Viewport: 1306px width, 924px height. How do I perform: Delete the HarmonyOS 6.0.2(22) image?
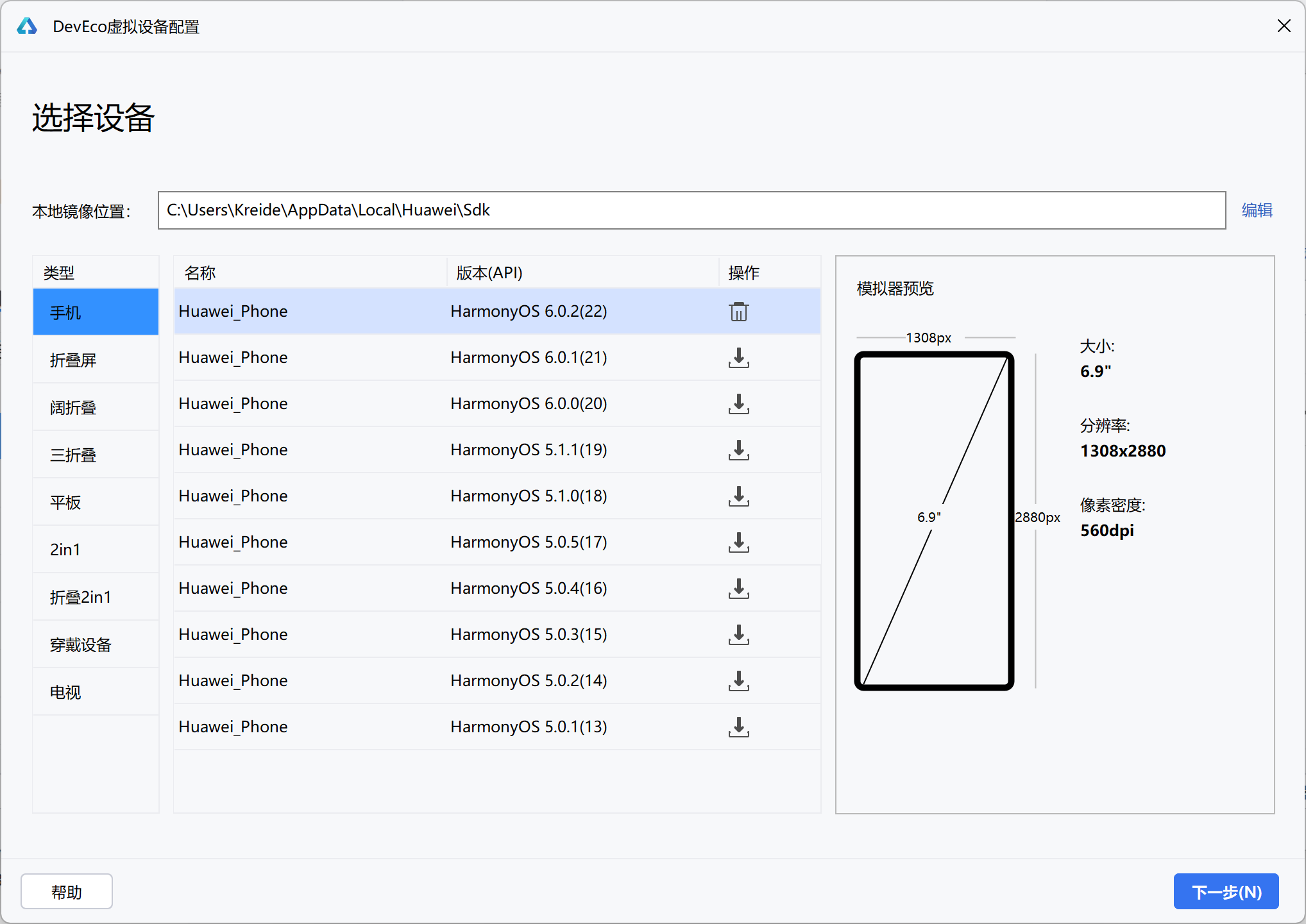click(x=738, y=312)
